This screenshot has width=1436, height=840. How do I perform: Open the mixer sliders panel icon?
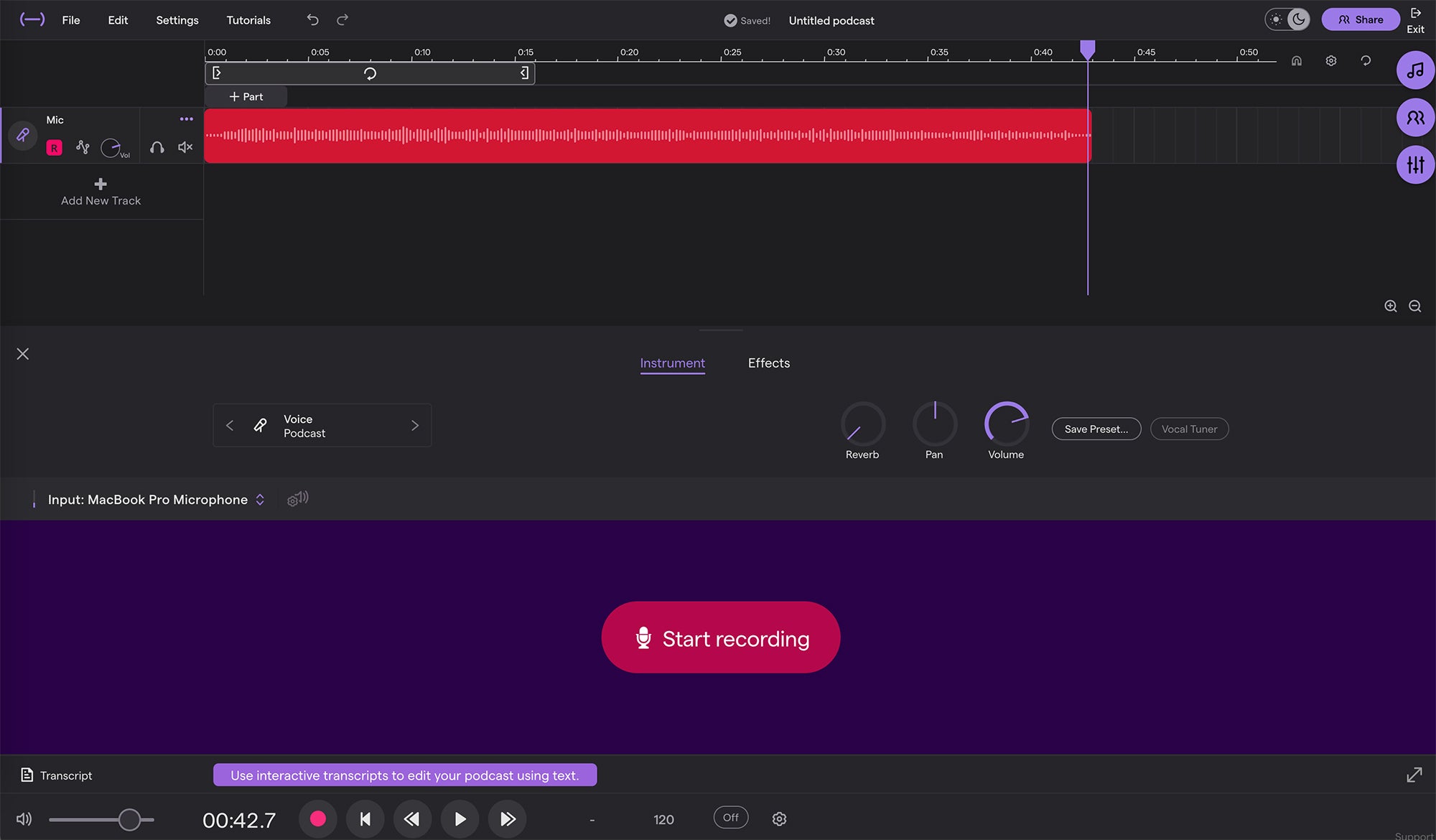[1415, 165]
